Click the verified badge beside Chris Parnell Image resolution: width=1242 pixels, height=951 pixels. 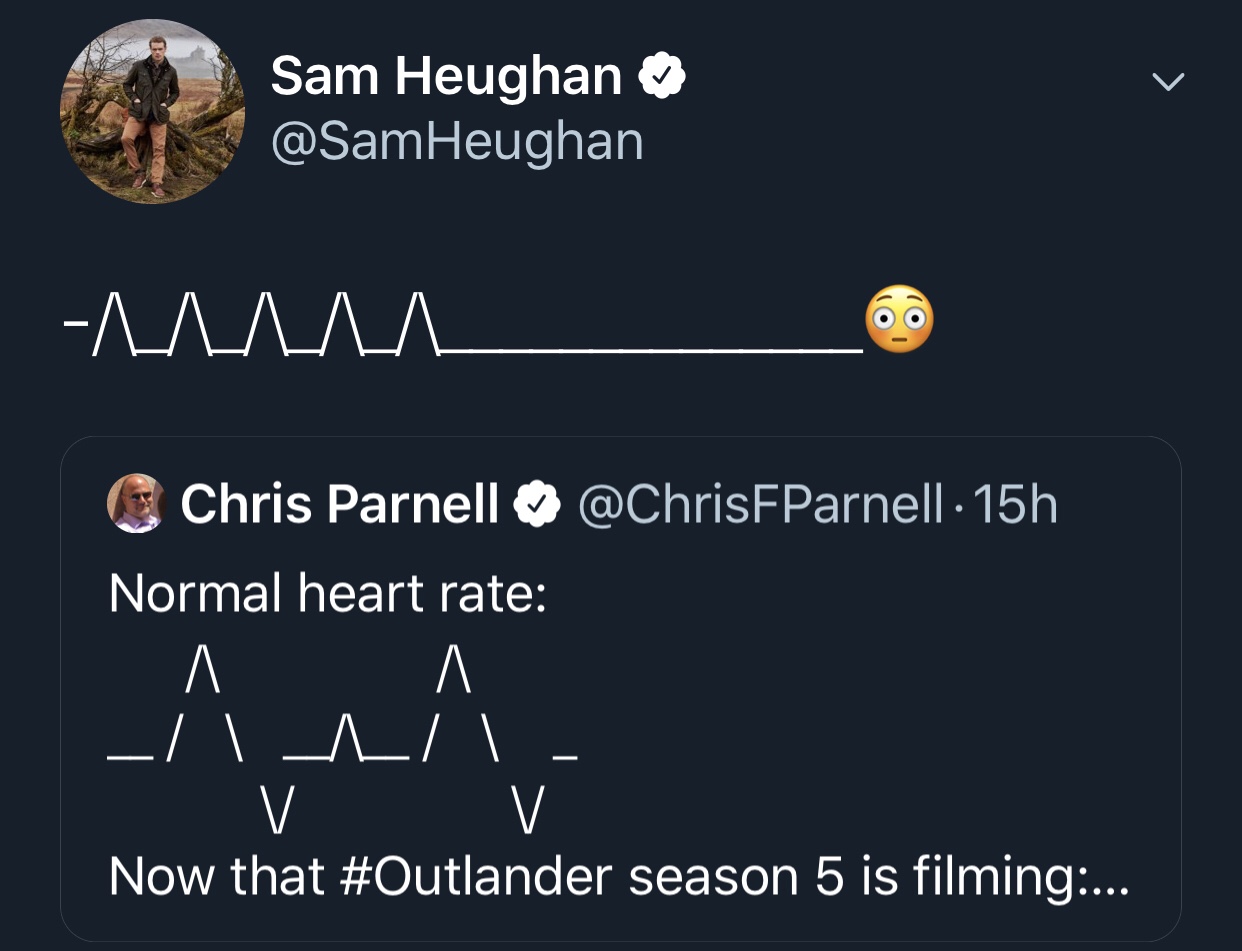point(537,505)
